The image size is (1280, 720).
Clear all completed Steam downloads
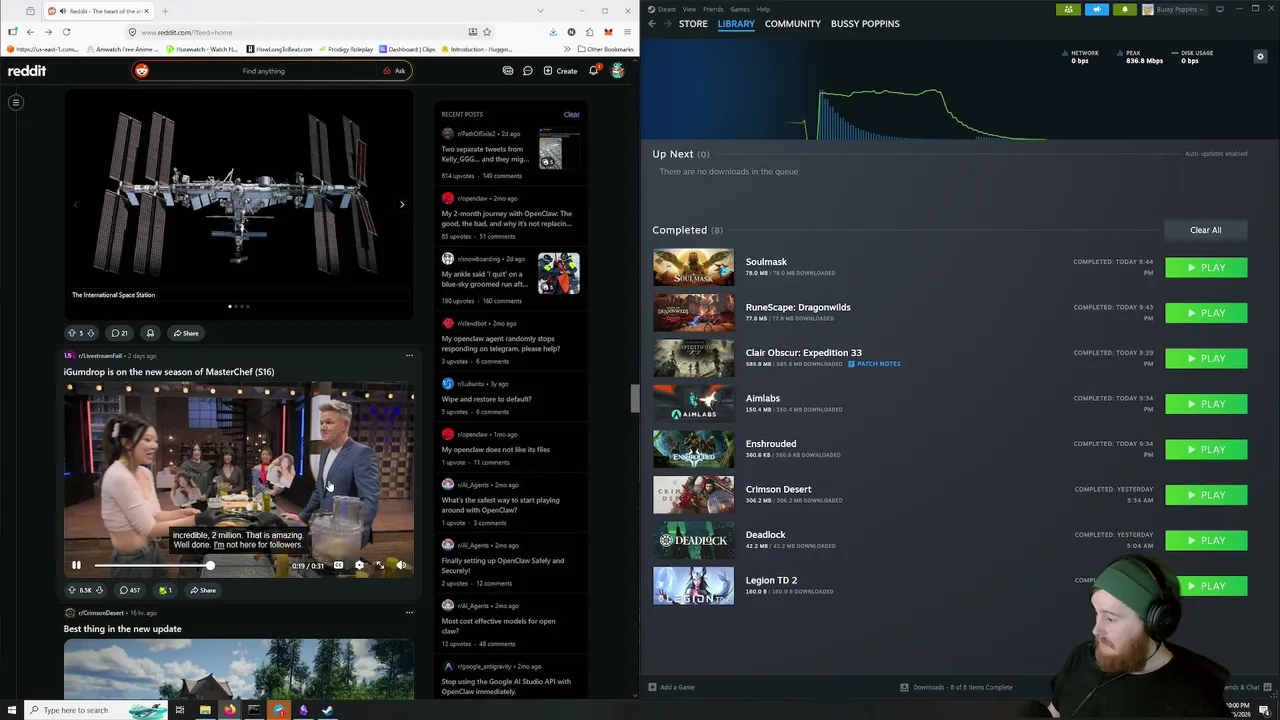tap(1206, 230)
